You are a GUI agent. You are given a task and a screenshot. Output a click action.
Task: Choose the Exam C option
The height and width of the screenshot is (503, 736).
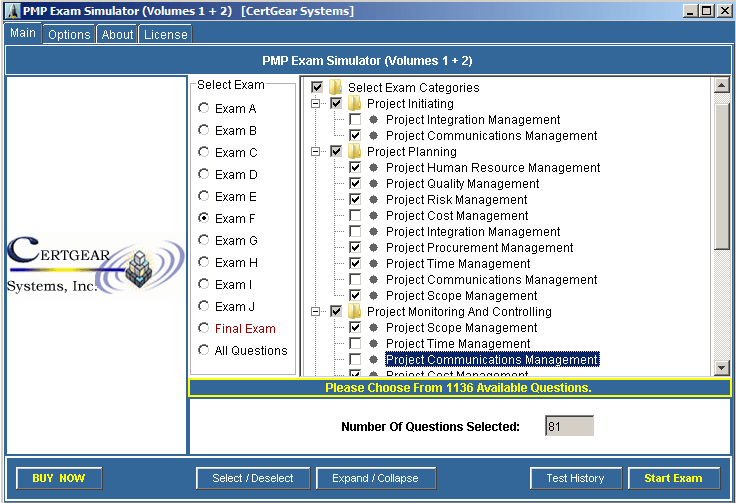(x=203, y=152)
